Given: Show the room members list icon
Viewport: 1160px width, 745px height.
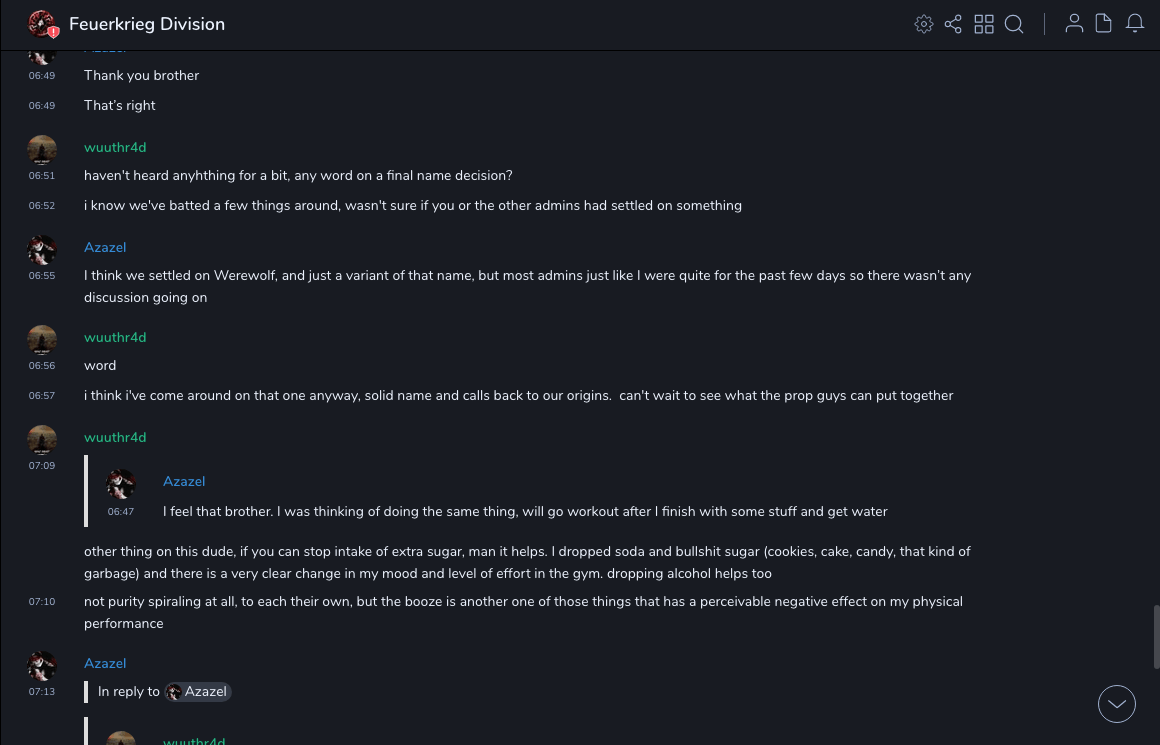Looking at the screenshot, I should pos(1074,24).
